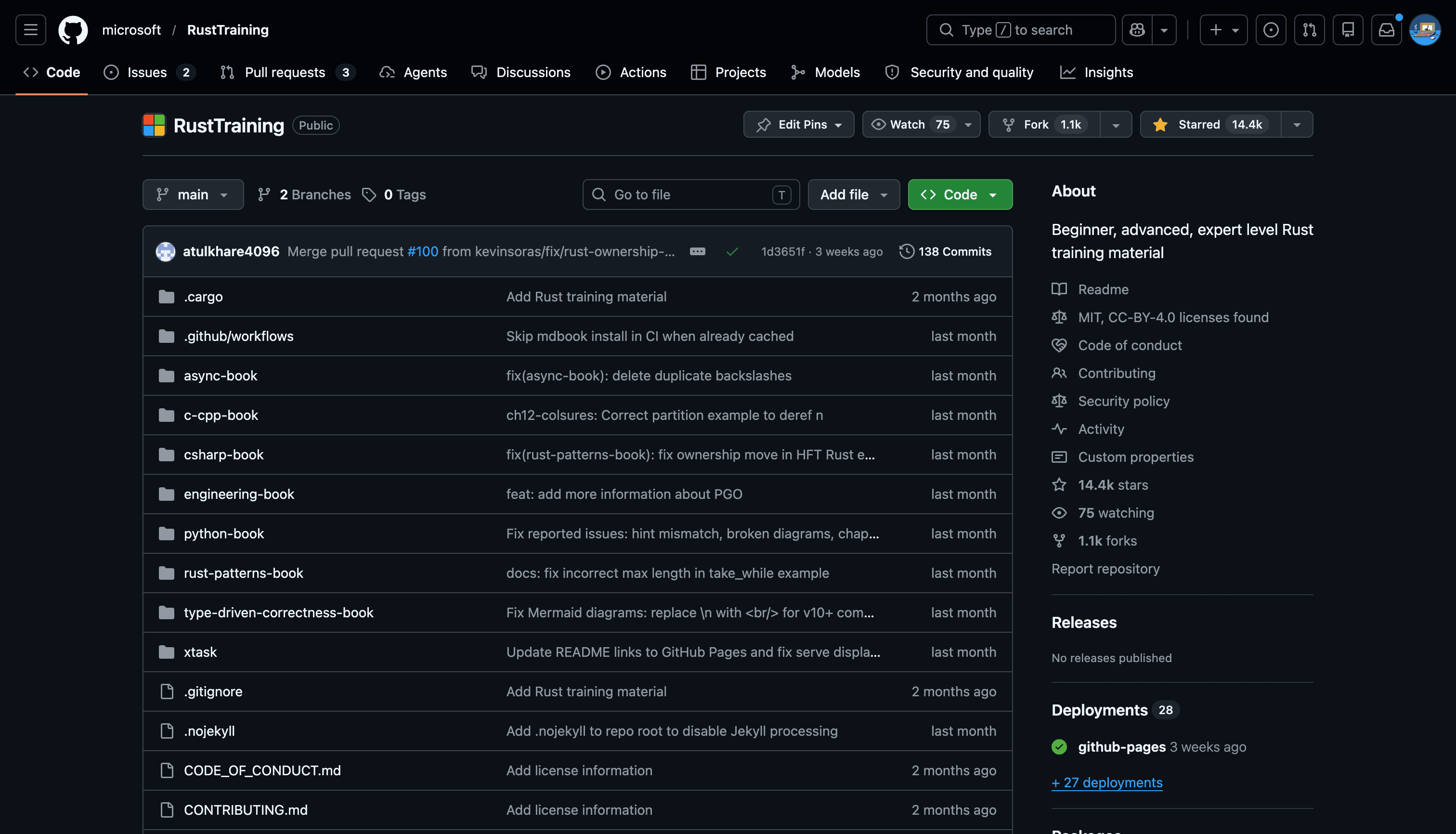This screenshot has width=1456, height=834.
Task: Open the Discussions tab
Action: point(520,72)
